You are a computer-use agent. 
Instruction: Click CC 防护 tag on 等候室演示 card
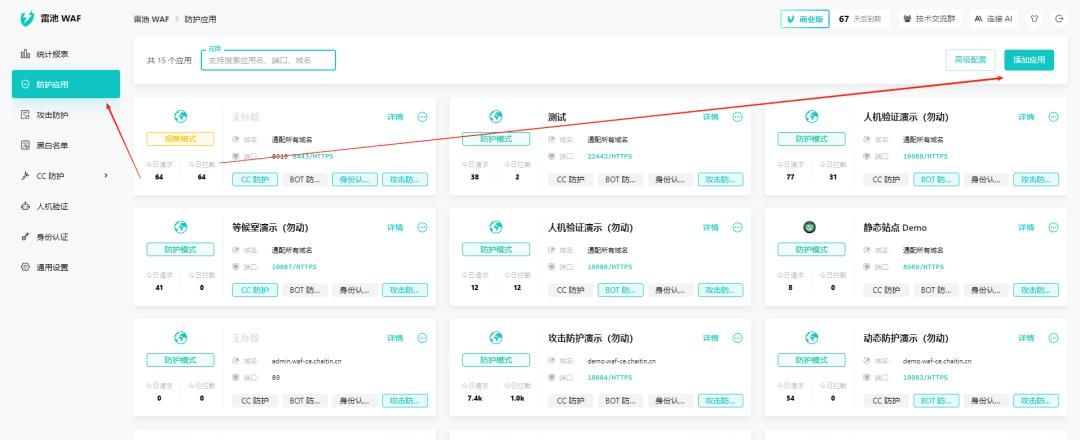(x=255, y=290)
